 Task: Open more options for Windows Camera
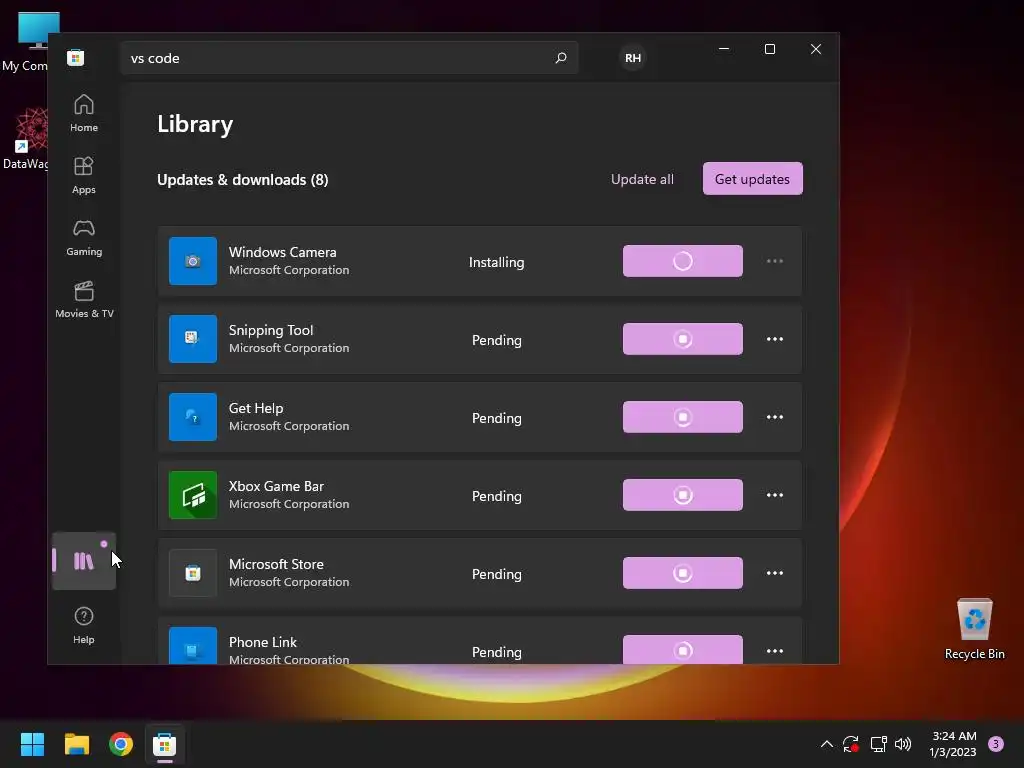coord(775,261)
